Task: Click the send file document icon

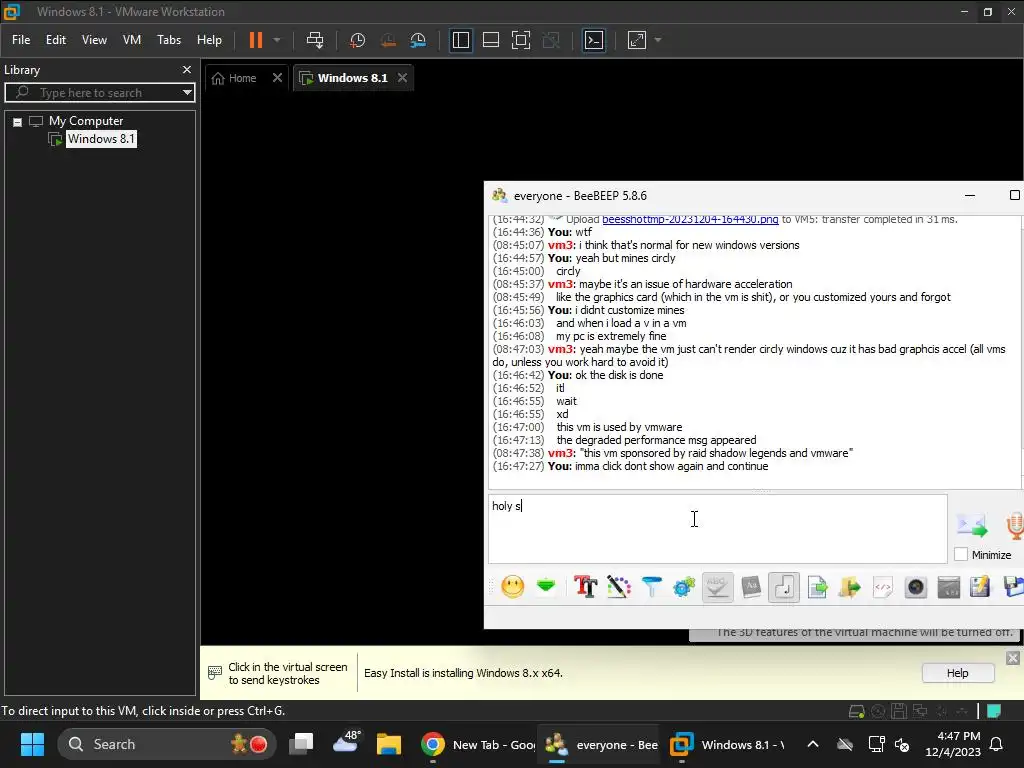Action: coord(817,586)
